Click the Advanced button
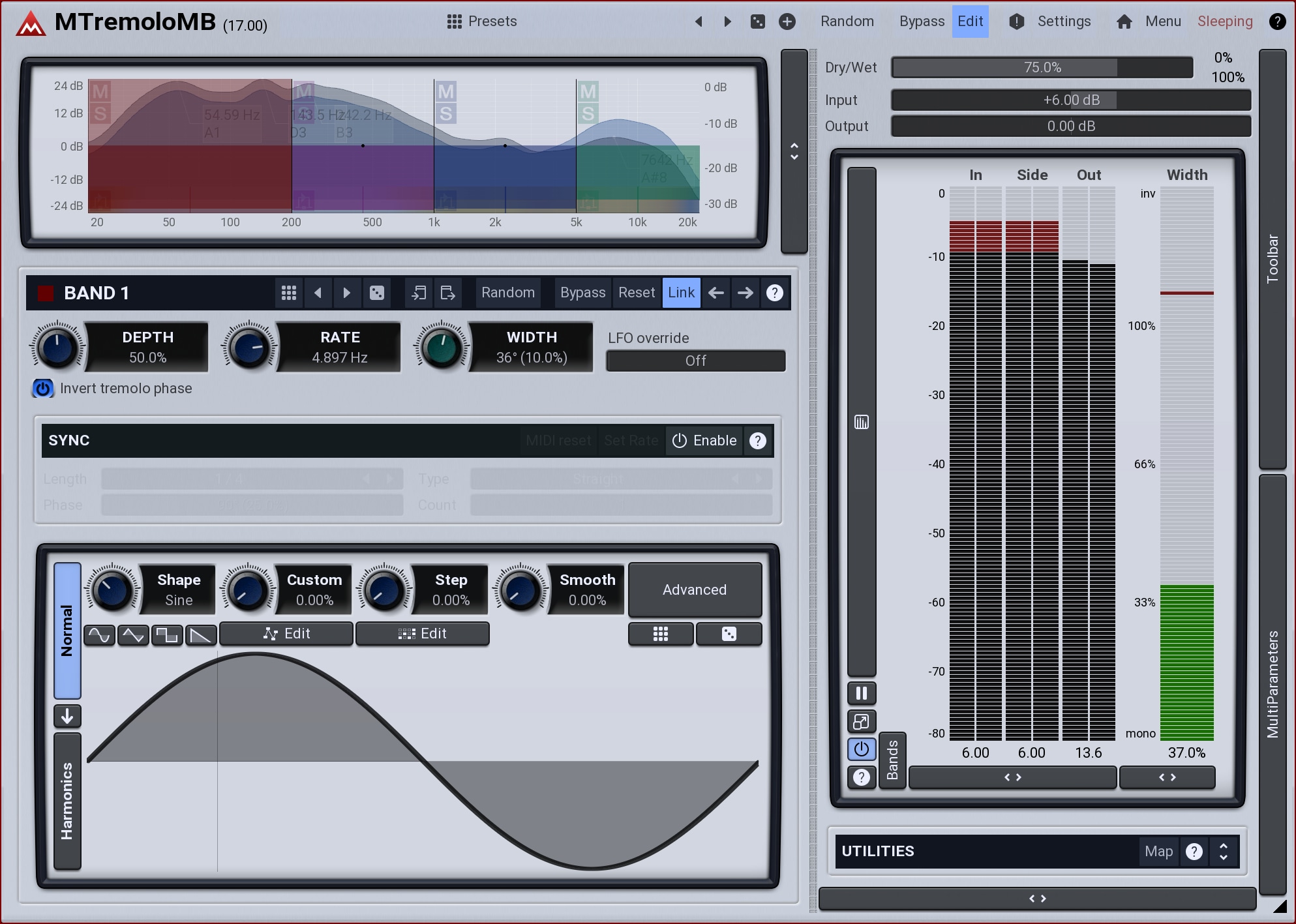This screenshot has width=1296, height=924. 695,590
